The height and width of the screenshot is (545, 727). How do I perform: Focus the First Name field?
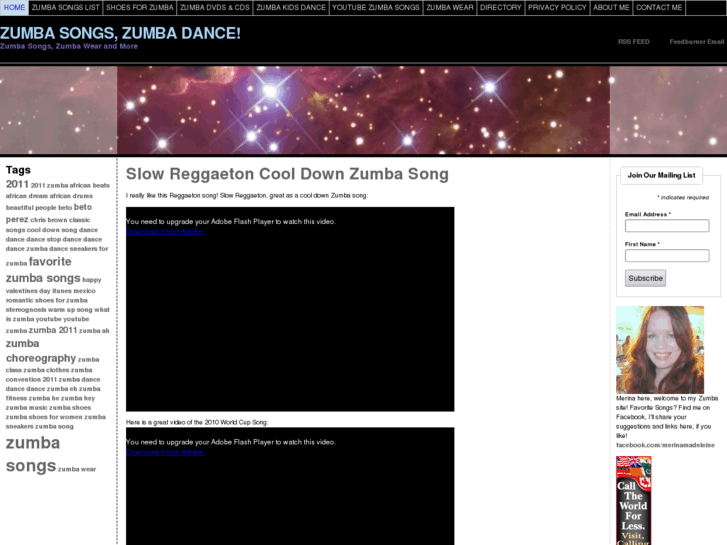(x=667, y=256)
